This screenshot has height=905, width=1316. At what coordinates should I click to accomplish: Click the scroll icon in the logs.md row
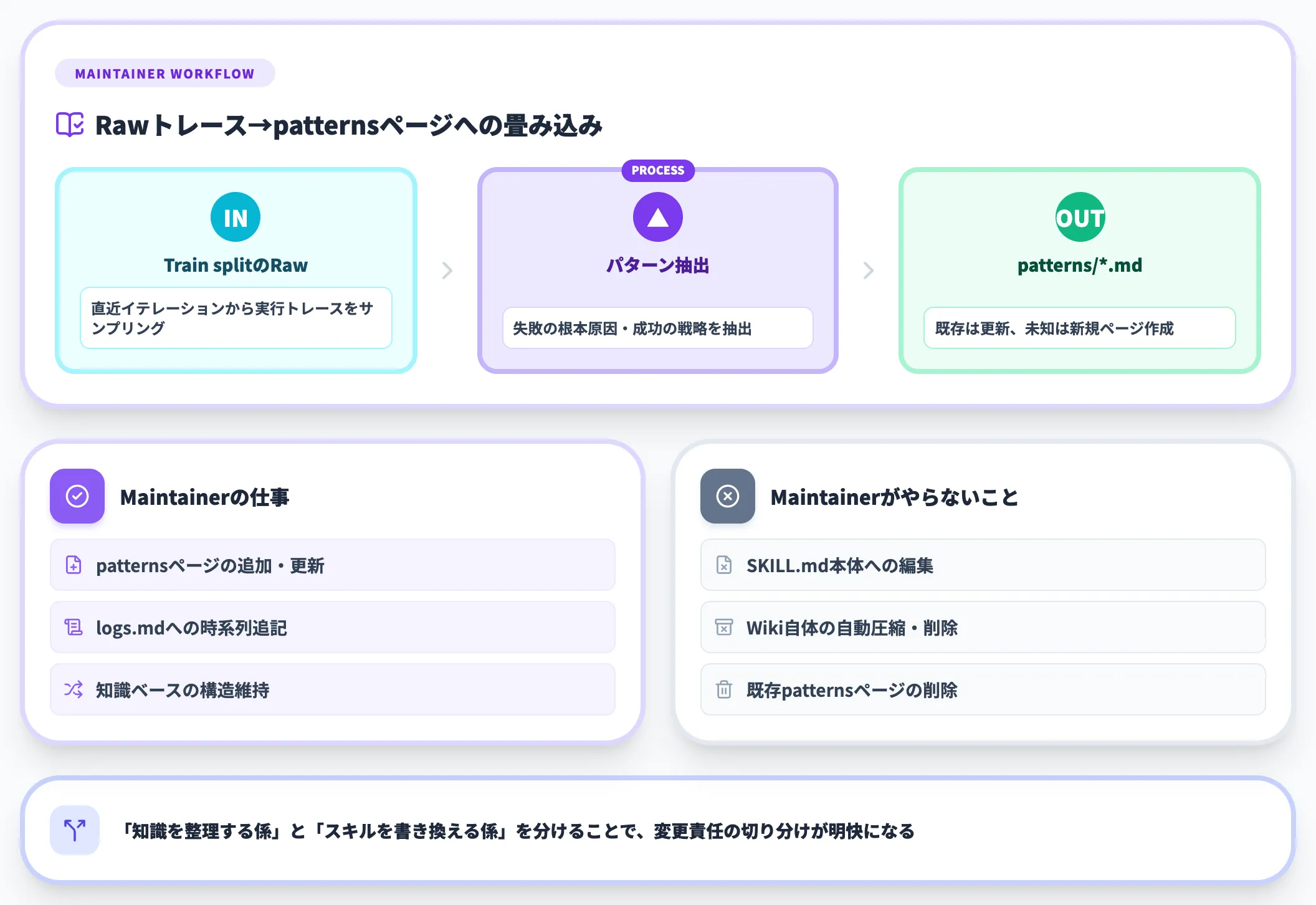point(74,627)
